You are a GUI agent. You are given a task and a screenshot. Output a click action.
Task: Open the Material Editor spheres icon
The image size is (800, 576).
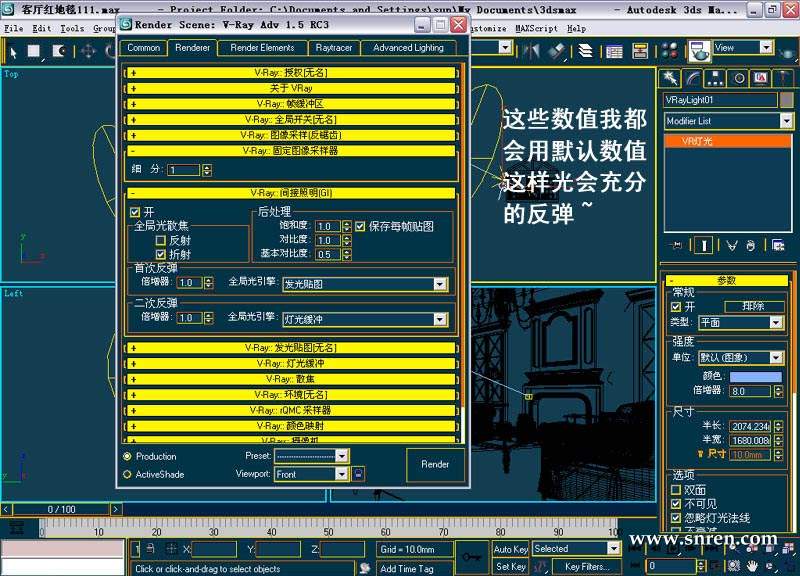click(669, 51)
